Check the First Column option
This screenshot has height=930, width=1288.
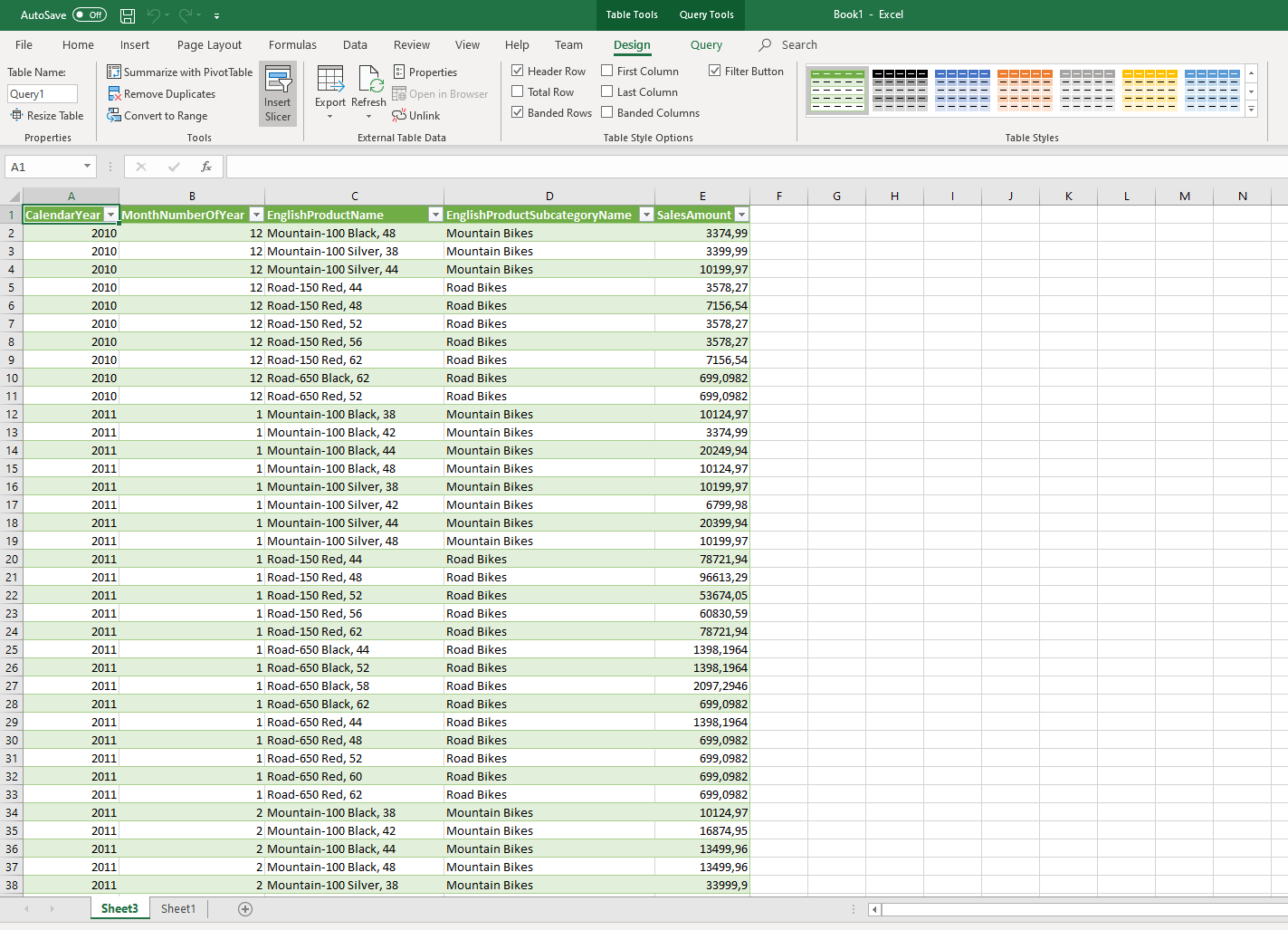[607, 71]
